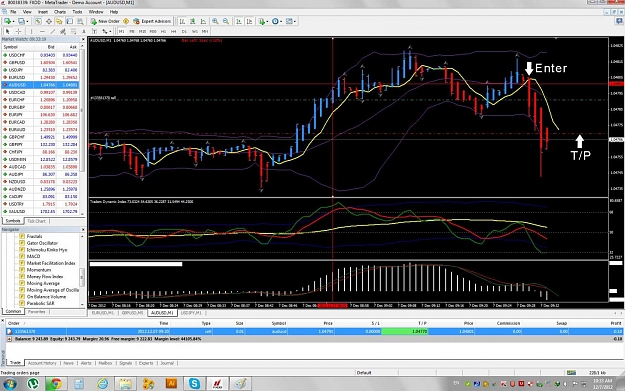Click the Expert Advisors button
This screenshot has width=625, height=391.
click(x=152, y=21)
